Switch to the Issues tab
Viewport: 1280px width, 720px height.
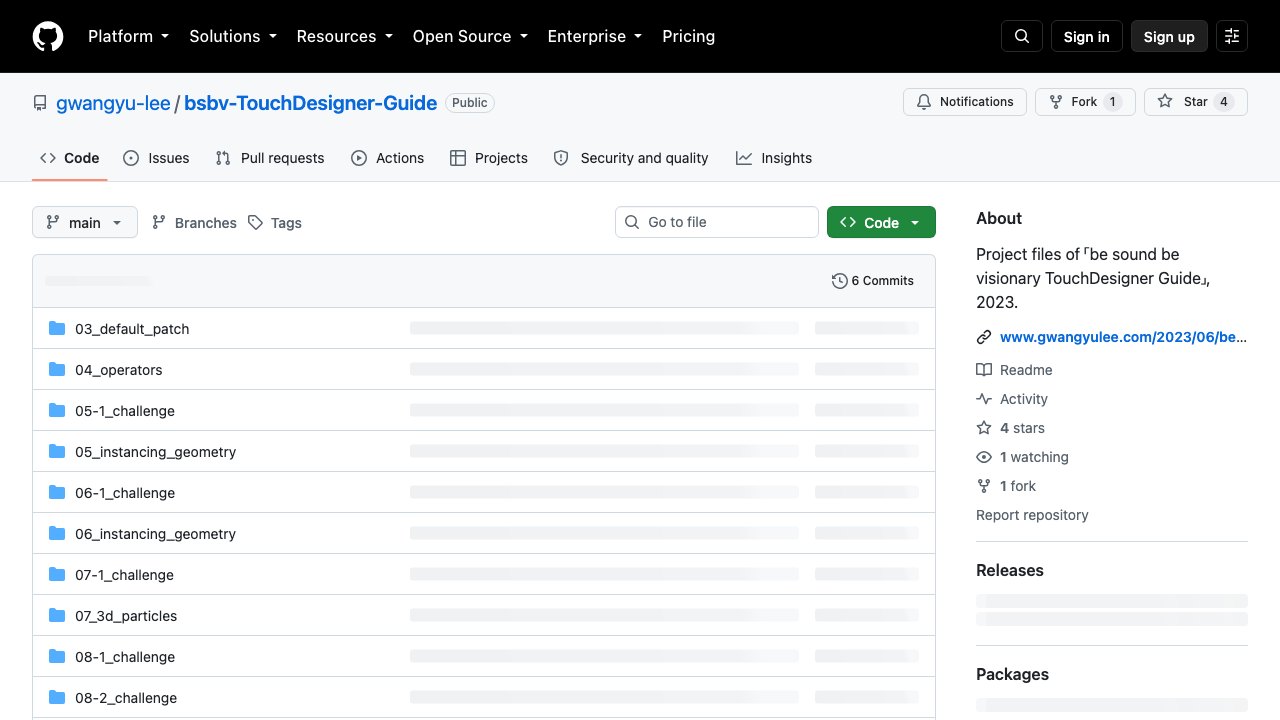156,158
